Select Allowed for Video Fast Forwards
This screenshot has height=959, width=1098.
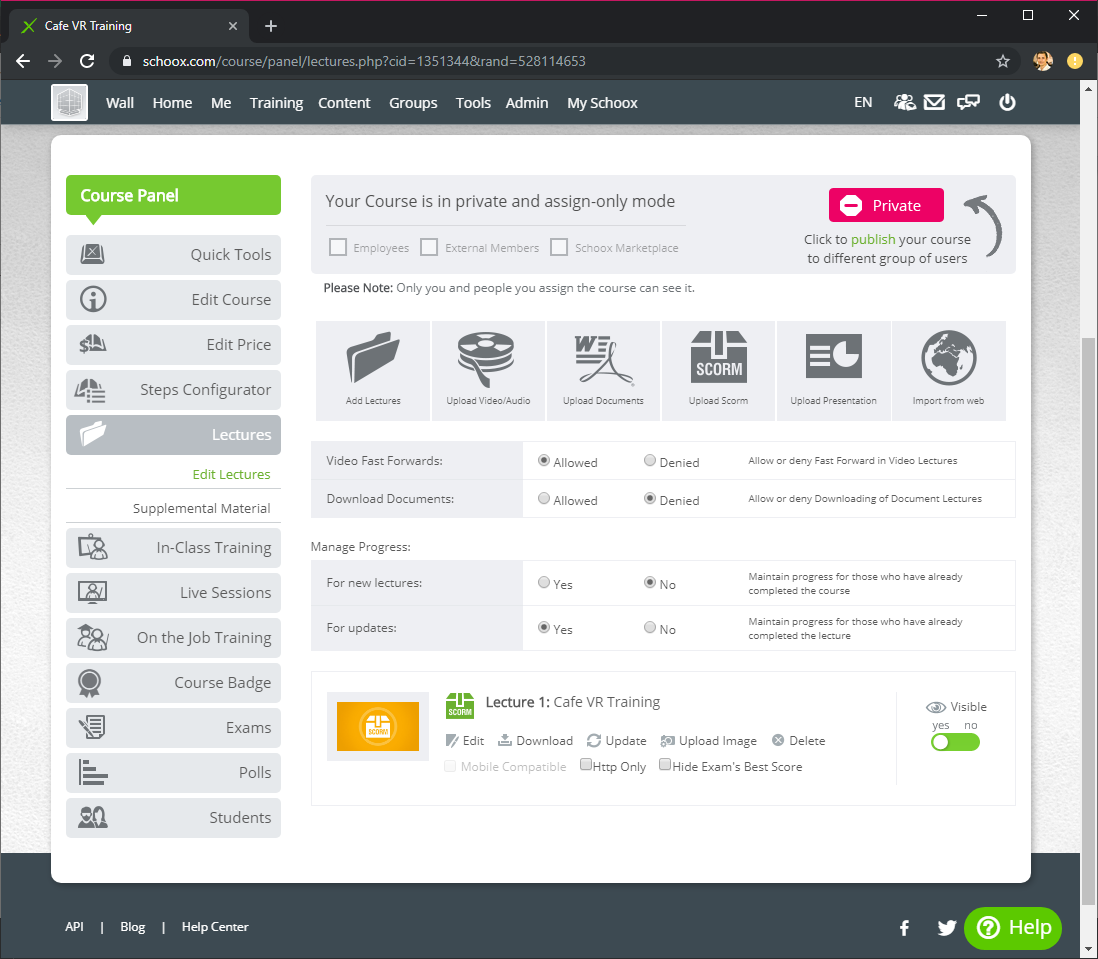(543, 461)
